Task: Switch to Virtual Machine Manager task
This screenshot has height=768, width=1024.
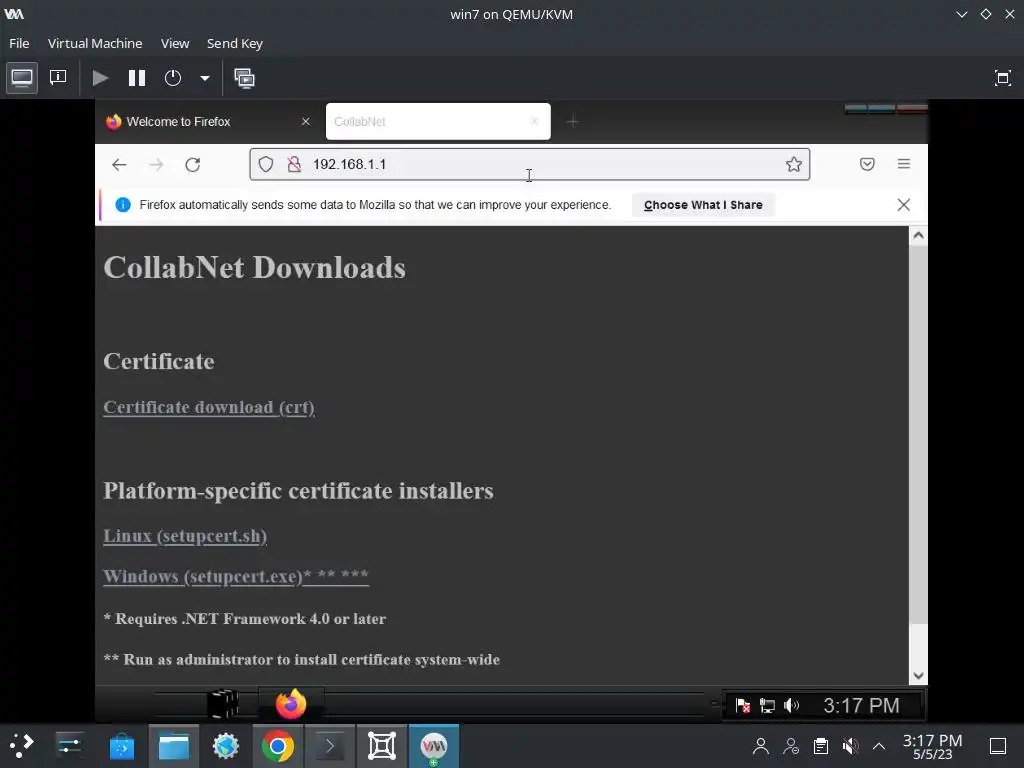Action: point(434,746)
